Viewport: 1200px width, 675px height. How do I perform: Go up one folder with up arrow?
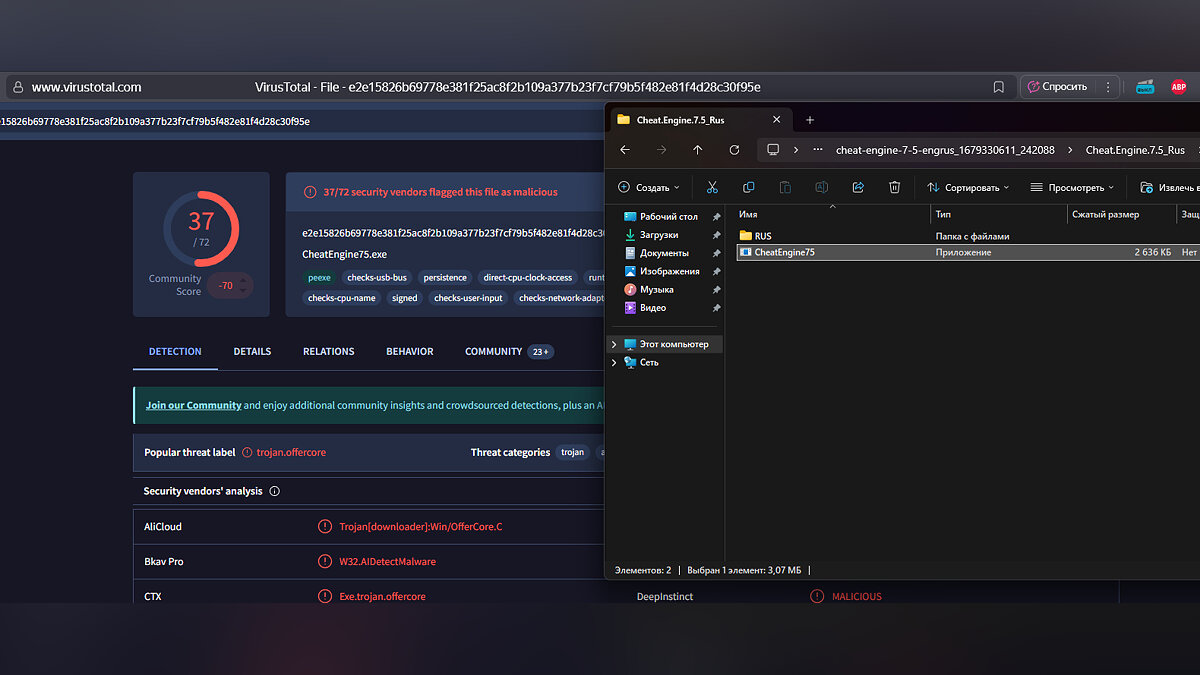[x=697, y=150]
